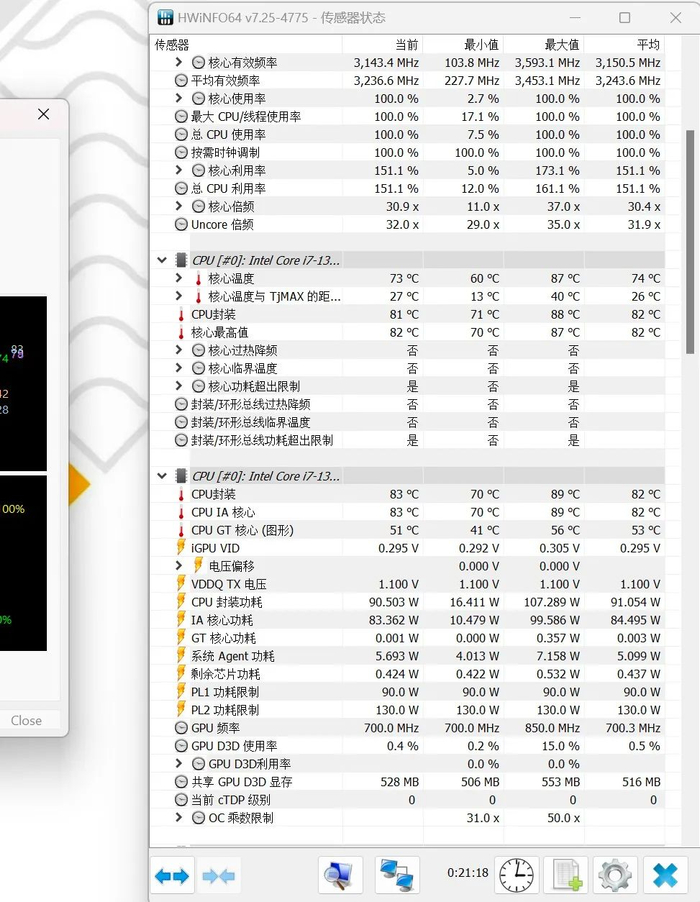Maximize the HWiNFO64 sensor window
This screenshot has height=902, width=700.
pyautogui.click(x=625, y=18)
